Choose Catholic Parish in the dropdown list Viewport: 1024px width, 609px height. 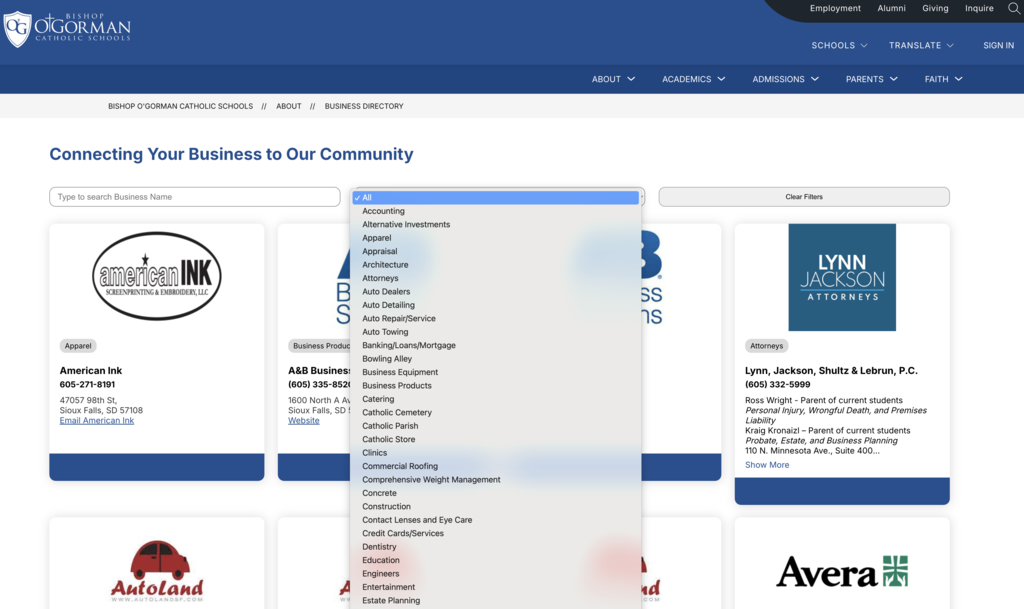click(x=390, y=426)
